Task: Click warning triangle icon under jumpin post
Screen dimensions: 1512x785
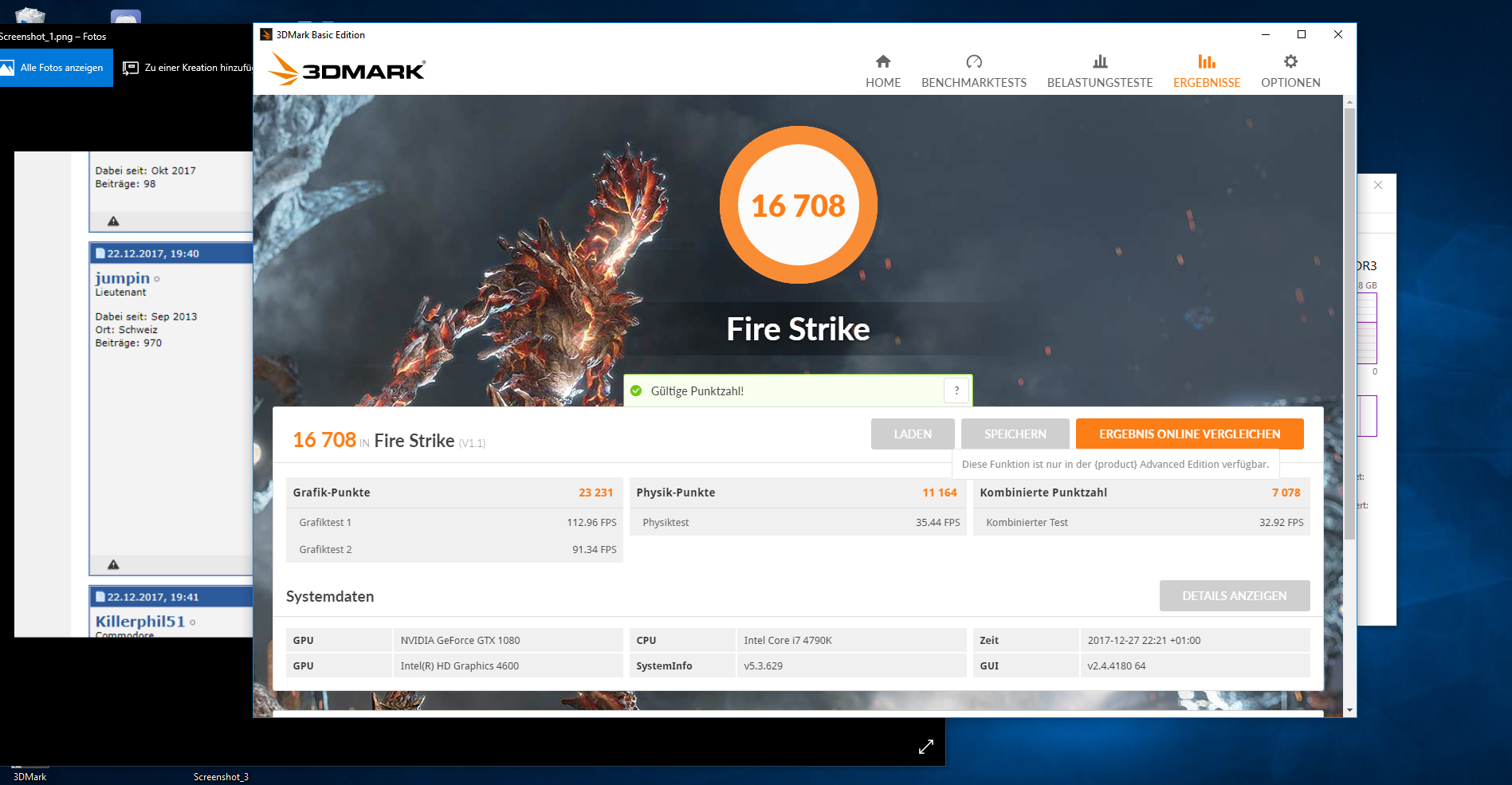Action: 113,564
